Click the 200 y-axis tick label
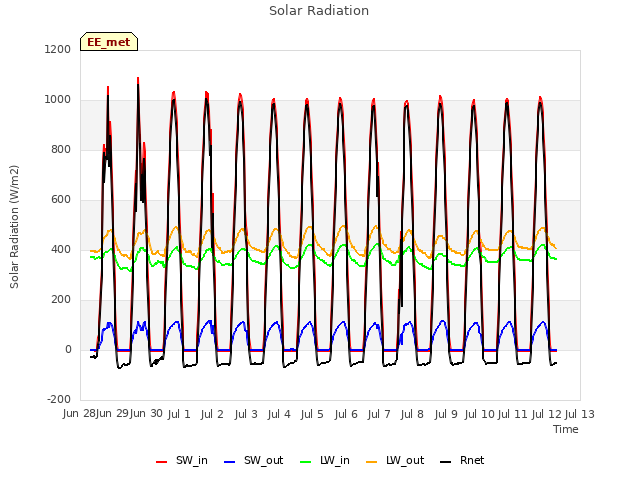The width and height of the screenshot is (640, 480). pyautogui.click(x=61, y=299)
